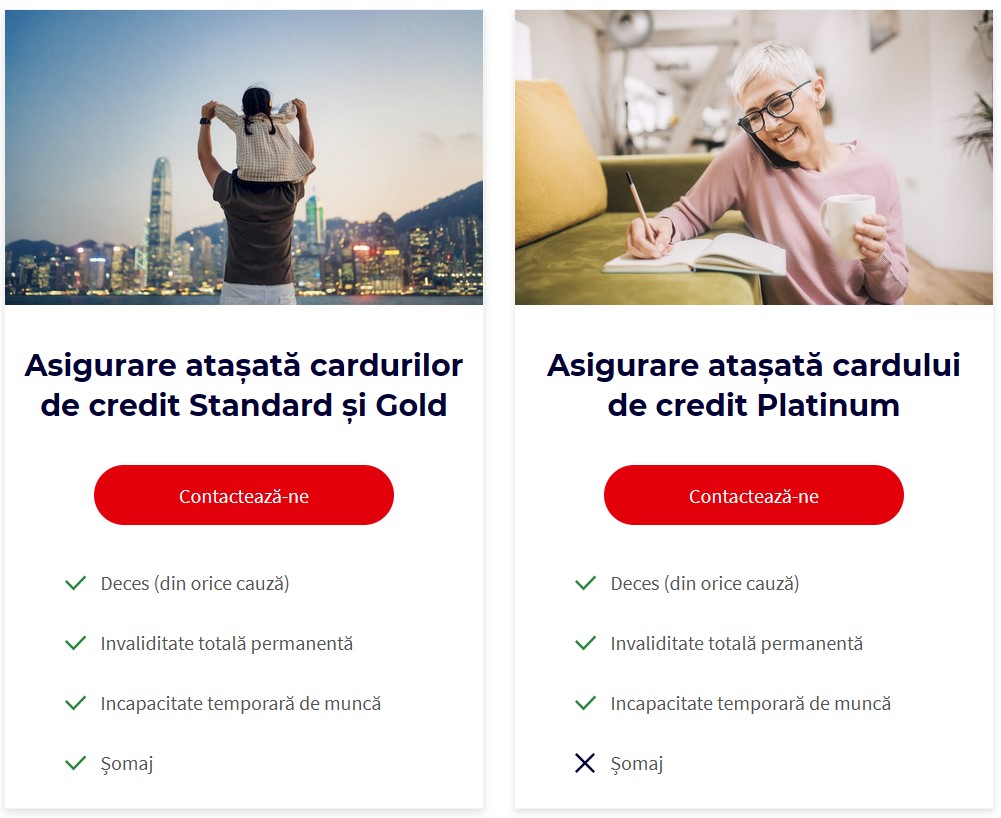Click Deces (din orice cauză) text in Platinum card
Screen dimensions: 1001x818
point(705,583)
